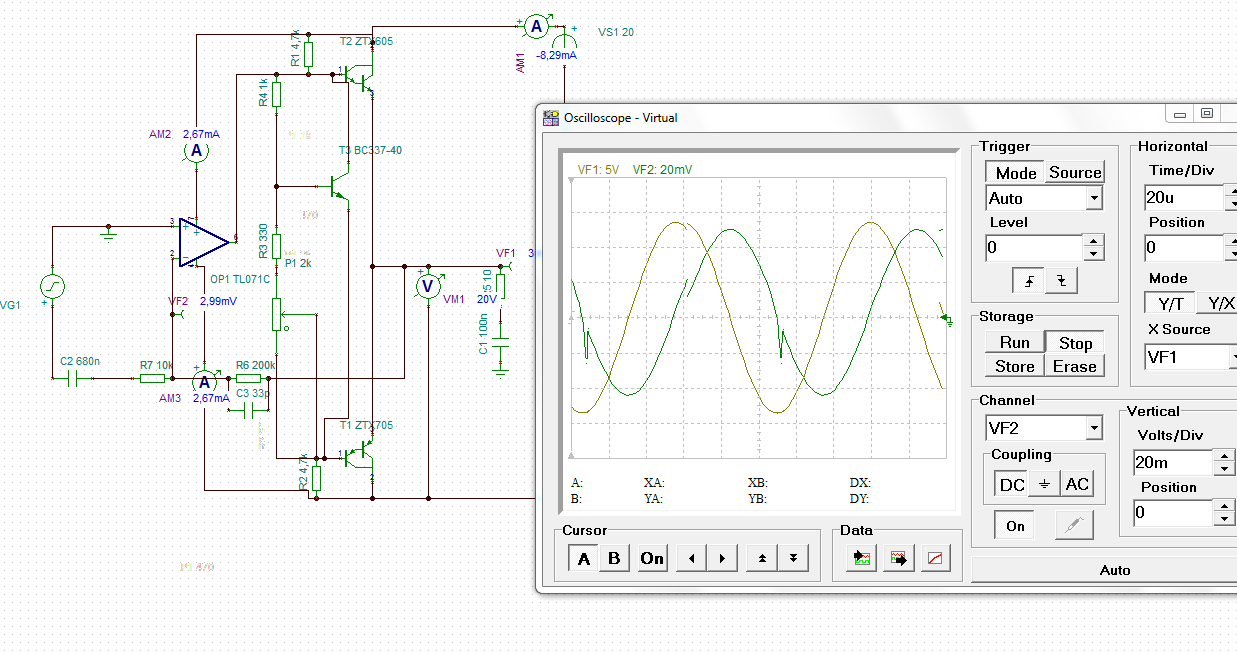Click vertical Position input field

1172,514
